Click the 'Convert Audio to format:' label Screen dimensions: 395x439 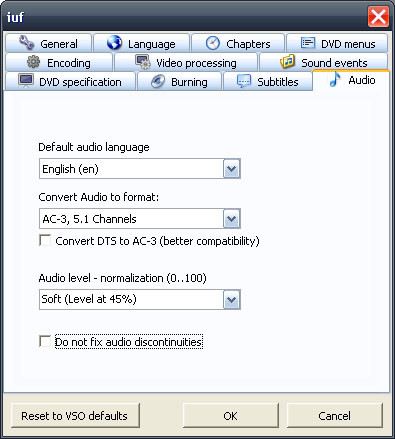pyautogui.click(x=99, y=197)
